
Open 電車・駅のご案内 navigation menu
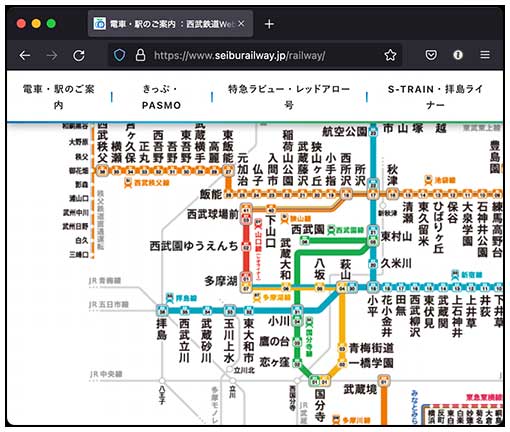59,97
